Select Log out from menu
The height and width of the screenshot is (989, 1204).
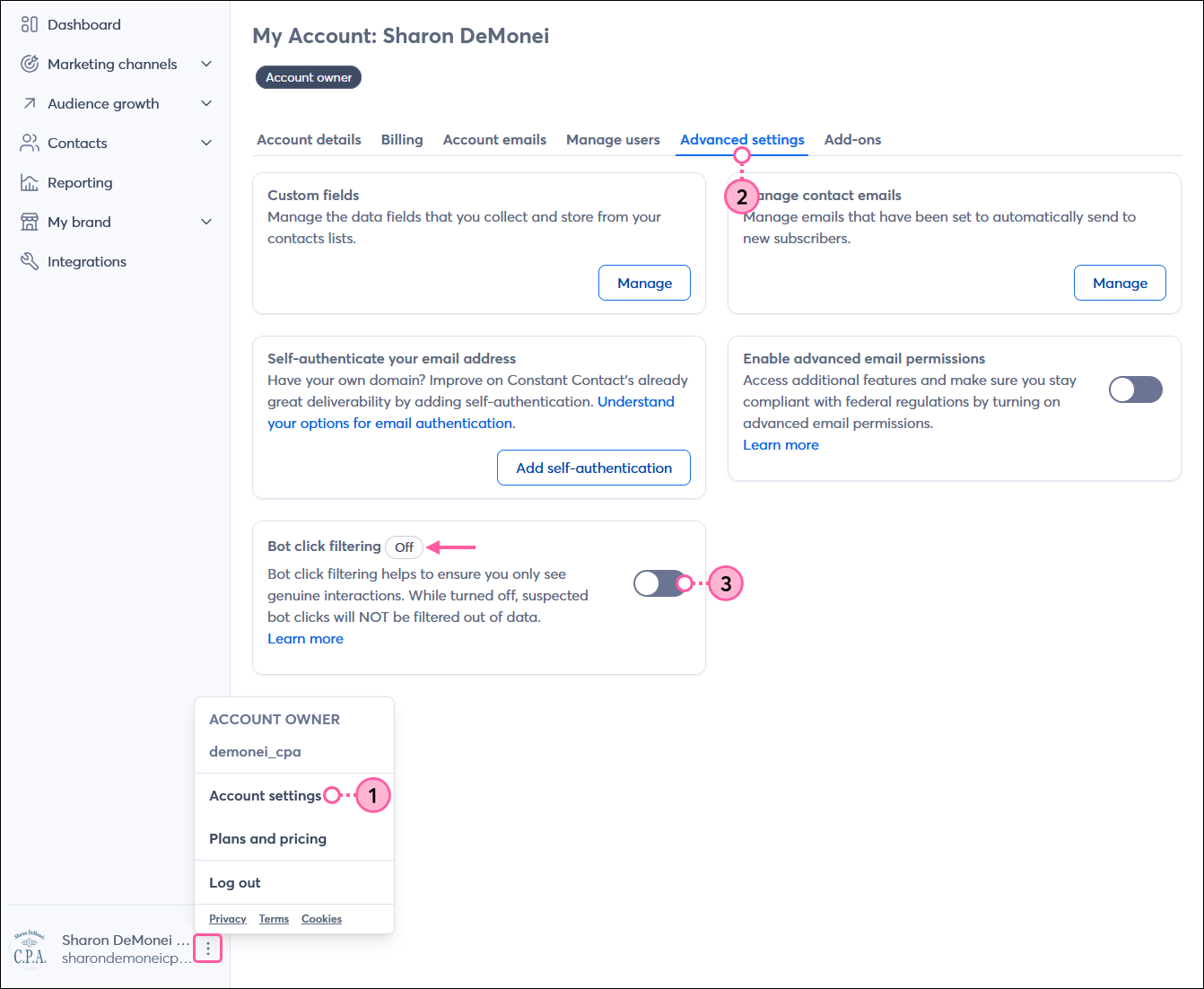(x=234, y=882)
